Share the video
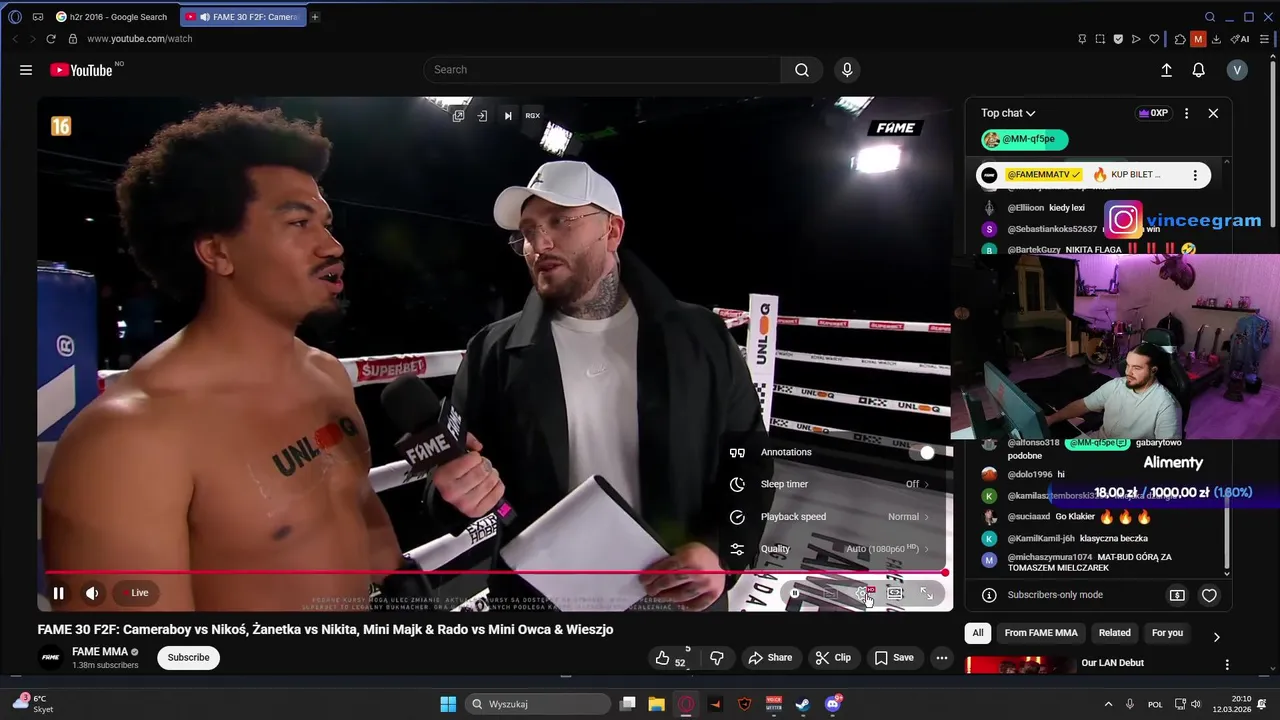 (770, 658)
